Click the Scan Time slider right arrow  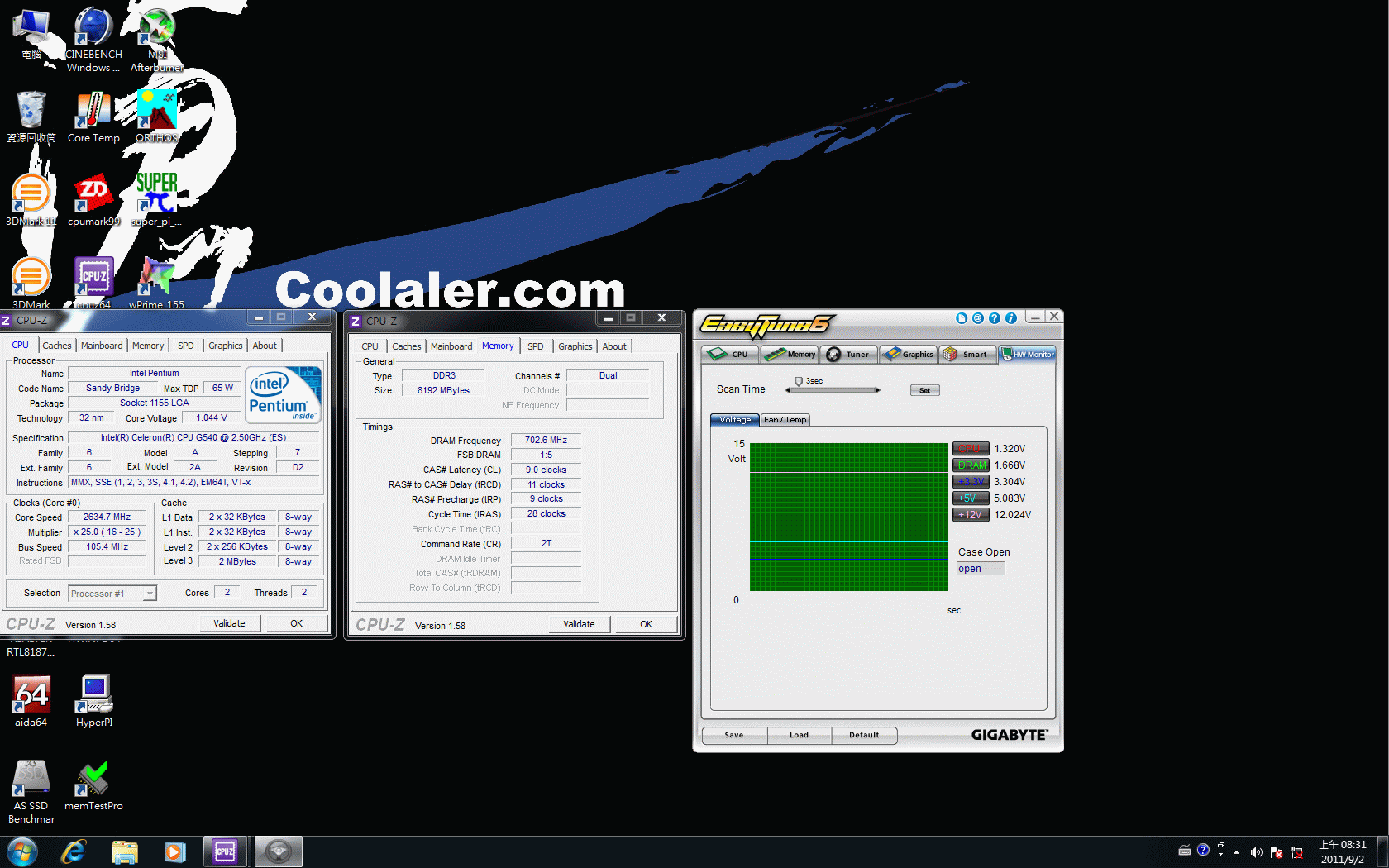coord(878,390)
